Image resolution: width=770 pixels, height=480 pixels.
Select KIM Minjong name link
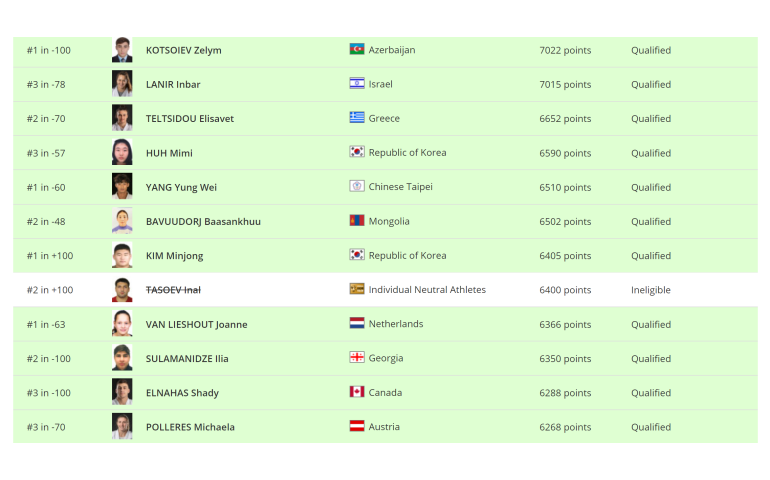pyautogui.click(x=174, y=256)
